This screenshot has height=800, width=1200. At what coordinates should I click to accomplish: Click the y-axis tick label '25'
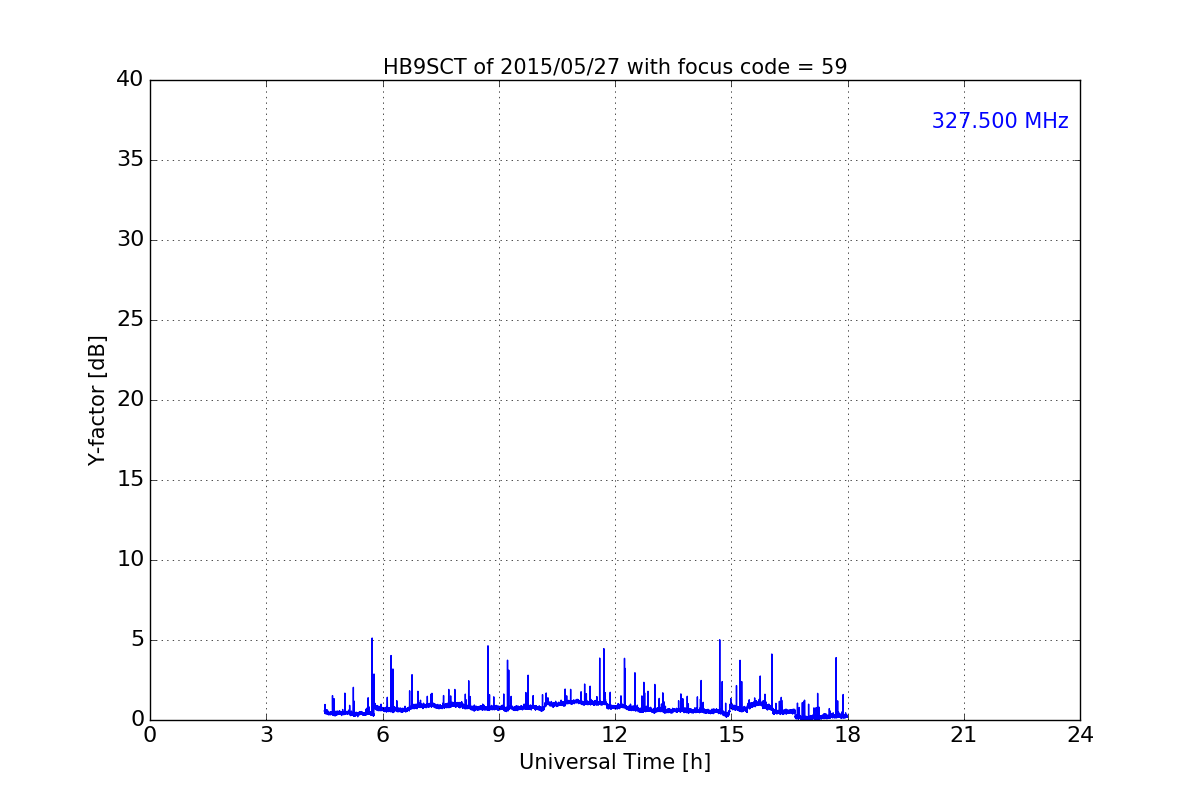(130, 320)
